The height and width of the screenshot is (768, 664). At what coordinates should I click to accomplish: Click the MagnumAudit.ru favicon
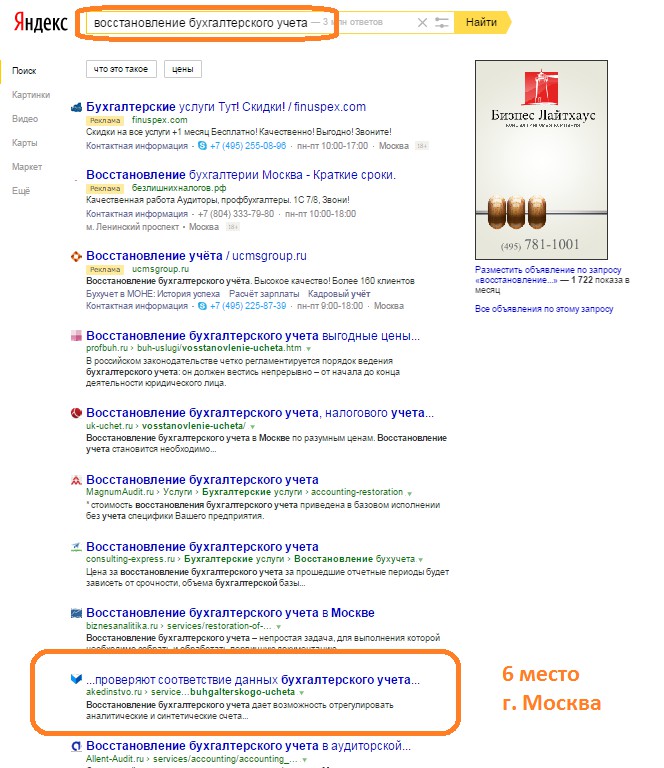coord(76,480)
